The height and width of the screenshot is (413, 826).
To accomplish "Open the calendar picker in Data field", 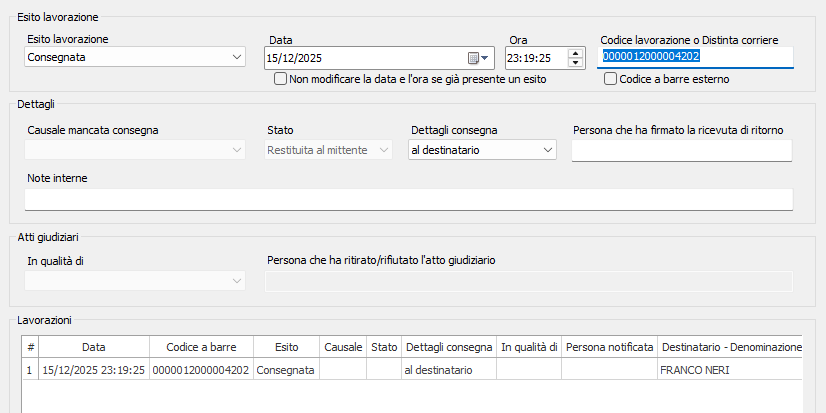I will pos(477,58).
